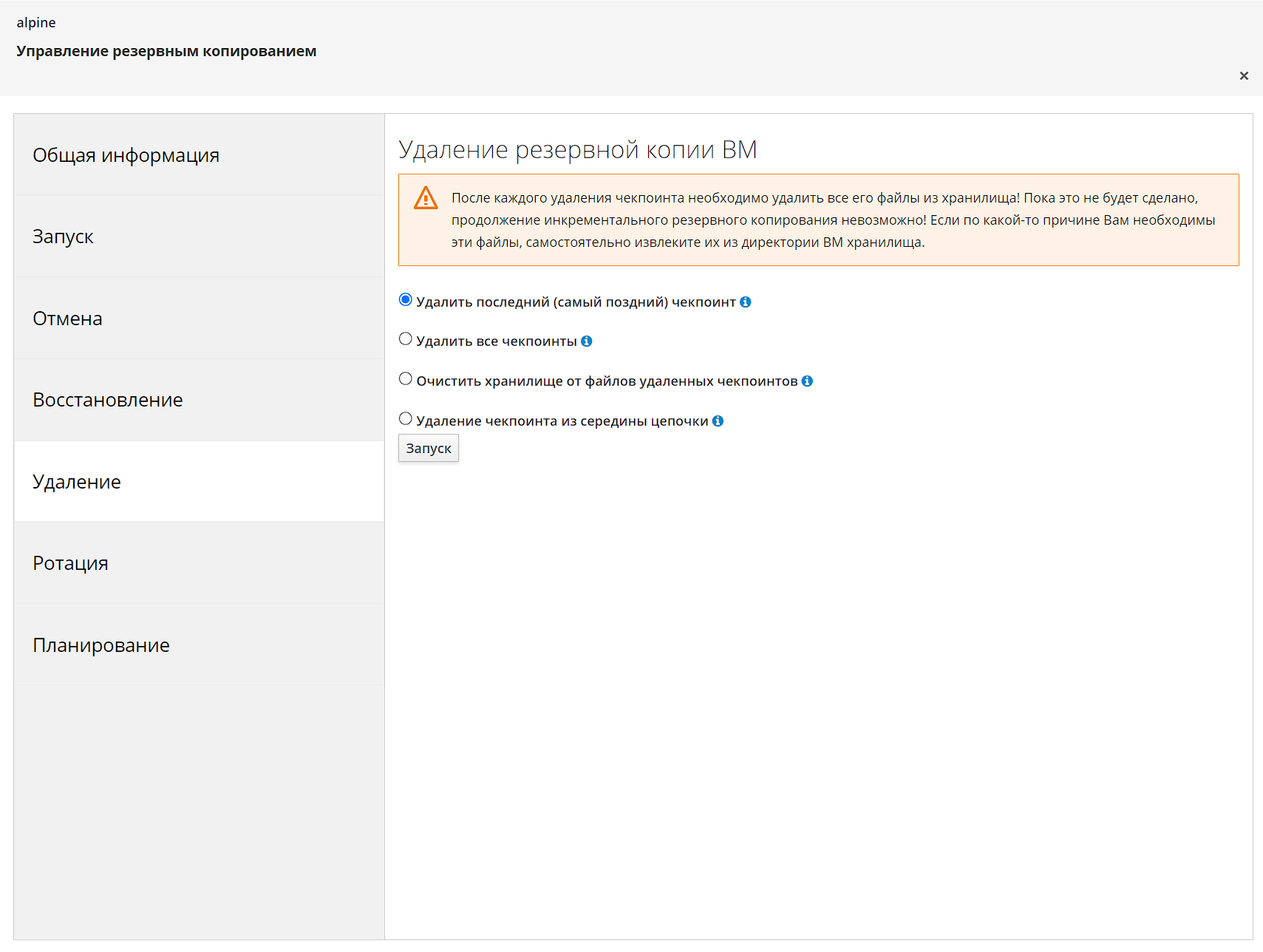Select 'Очистить хранилище от файлов' radio button
This screenshot has width=1263, height=952.
pyautogui.click(x=406, y=378)
